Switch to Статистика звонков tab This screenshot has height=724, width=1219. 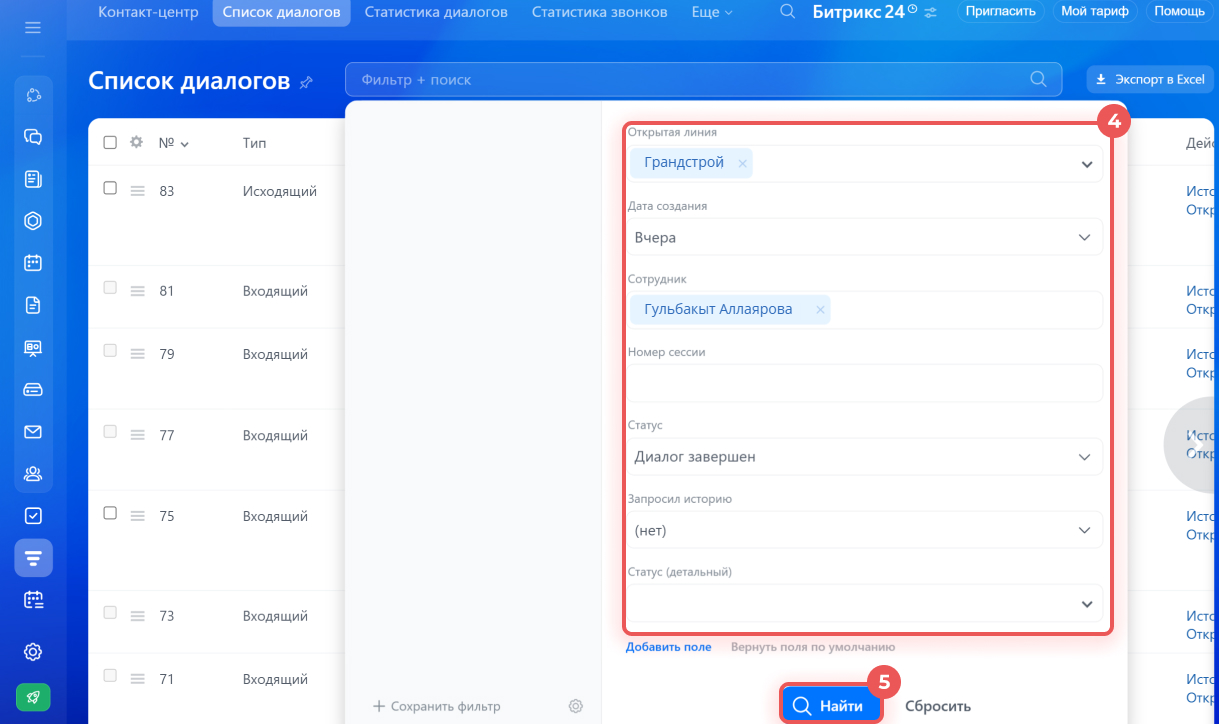pos(600,12)
